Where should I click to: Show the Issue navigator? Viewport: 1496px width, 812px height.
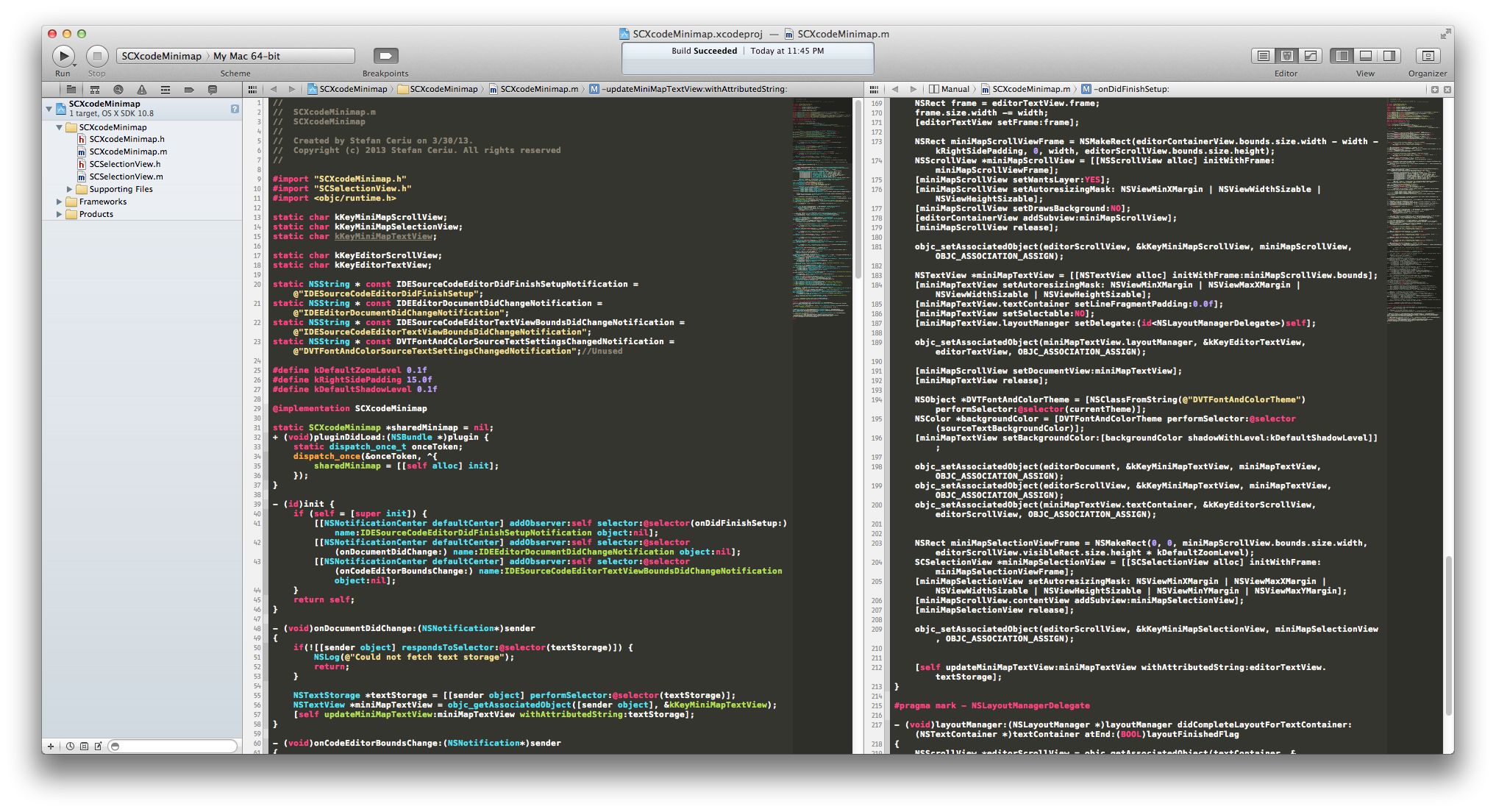pos(142,90)
